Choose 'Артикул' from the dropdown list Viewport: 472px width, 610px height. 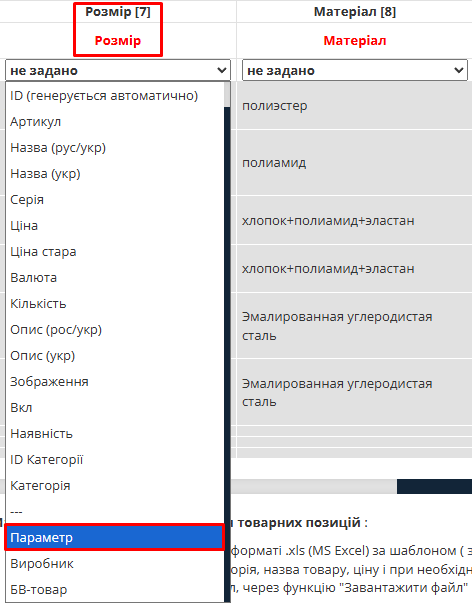click(x=115, y=122)
